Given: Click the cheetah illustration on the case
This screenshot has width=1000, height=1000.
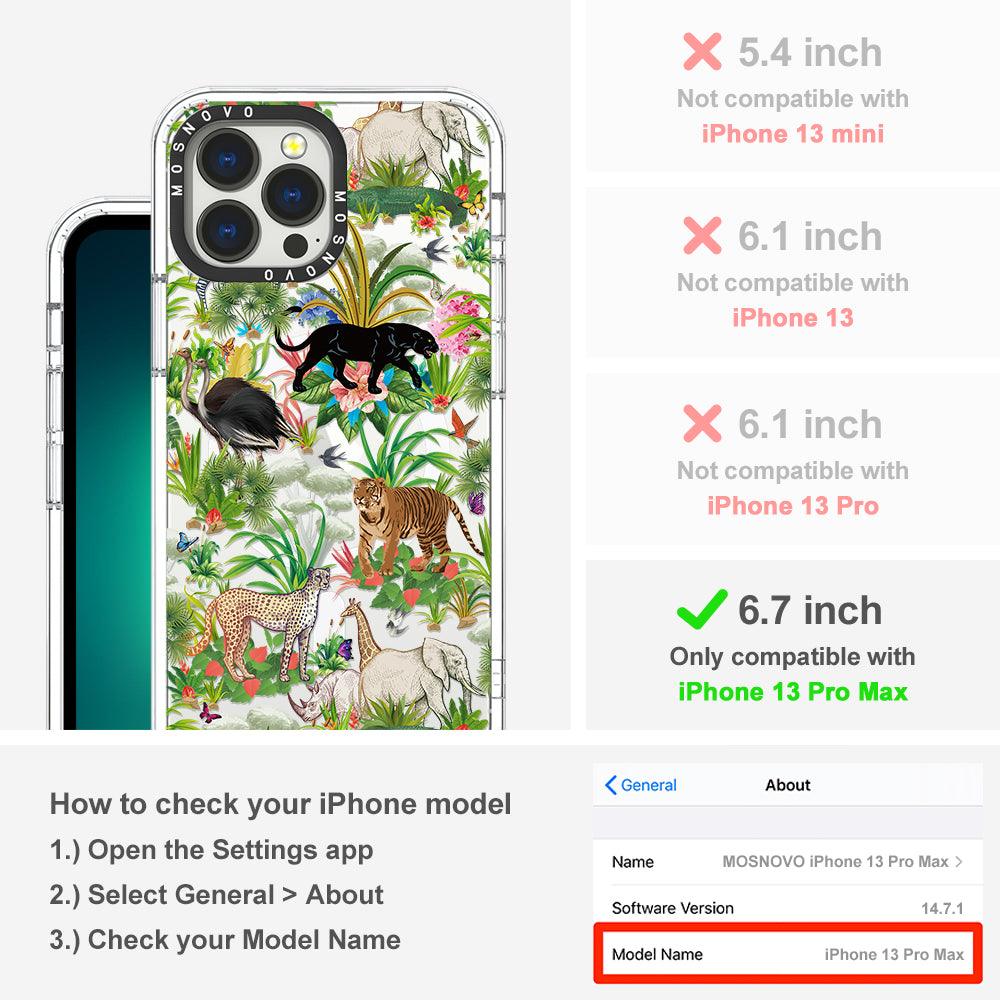Looking at the screenshot, I should click(261, 625).
